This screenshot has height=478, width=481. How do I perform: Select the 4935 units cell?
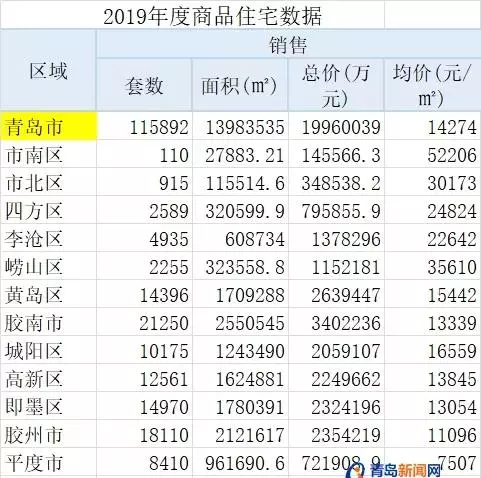coord(144,238)
